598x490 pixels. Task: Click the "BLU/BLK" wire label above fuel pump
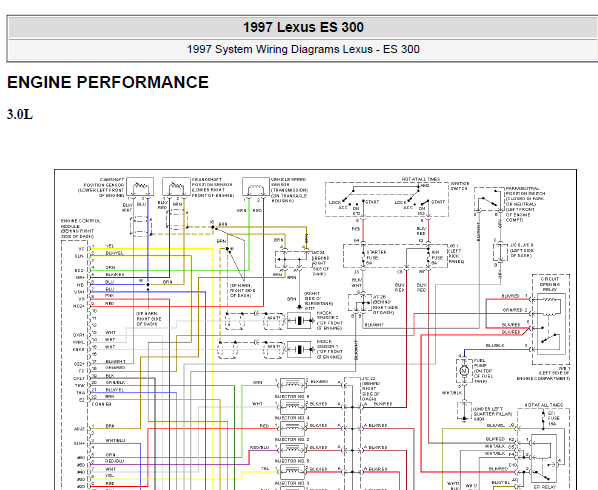[495, 345]
